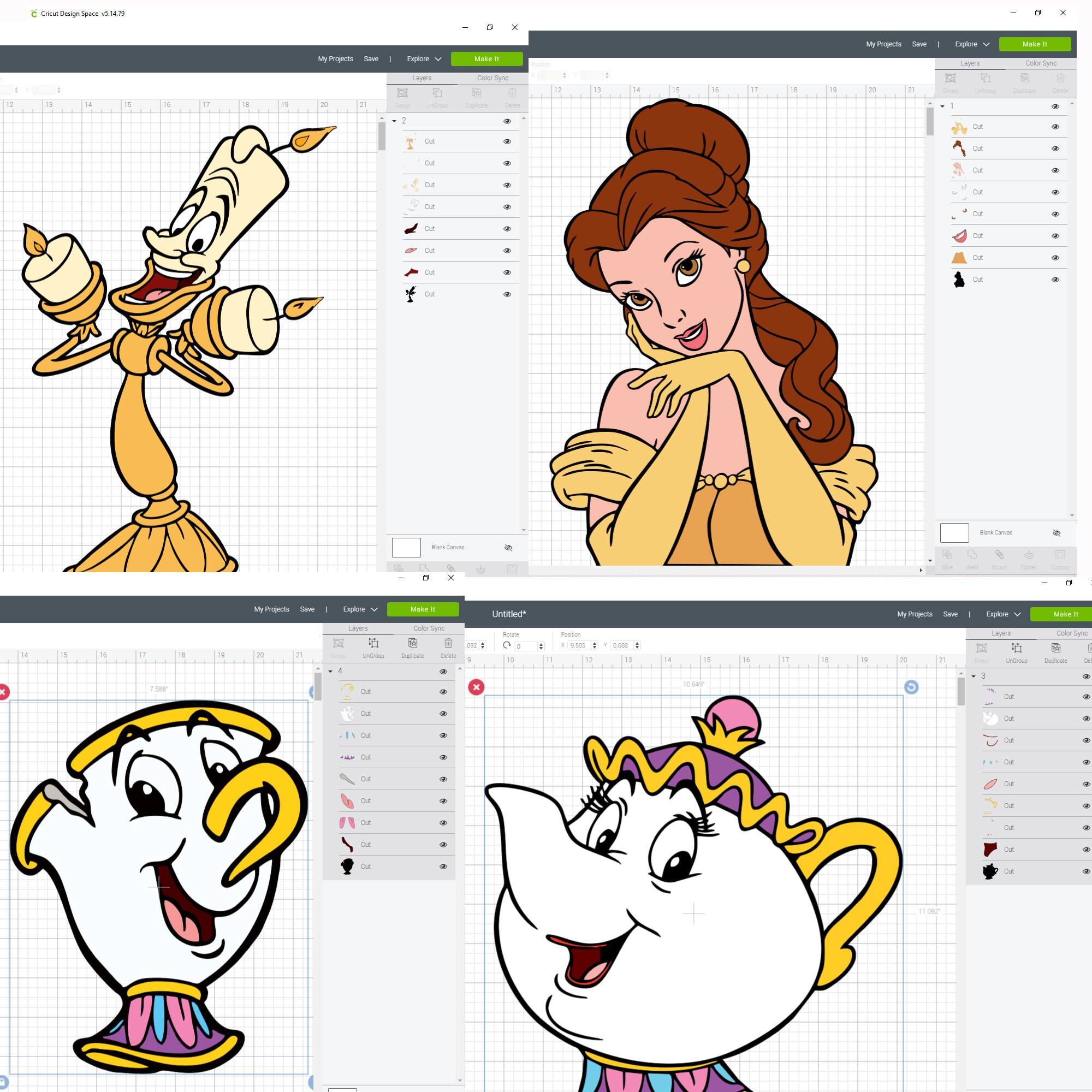1092x1092 pixels.
Task: Mrs. Potts window: click Save
Action: [951, 614]
